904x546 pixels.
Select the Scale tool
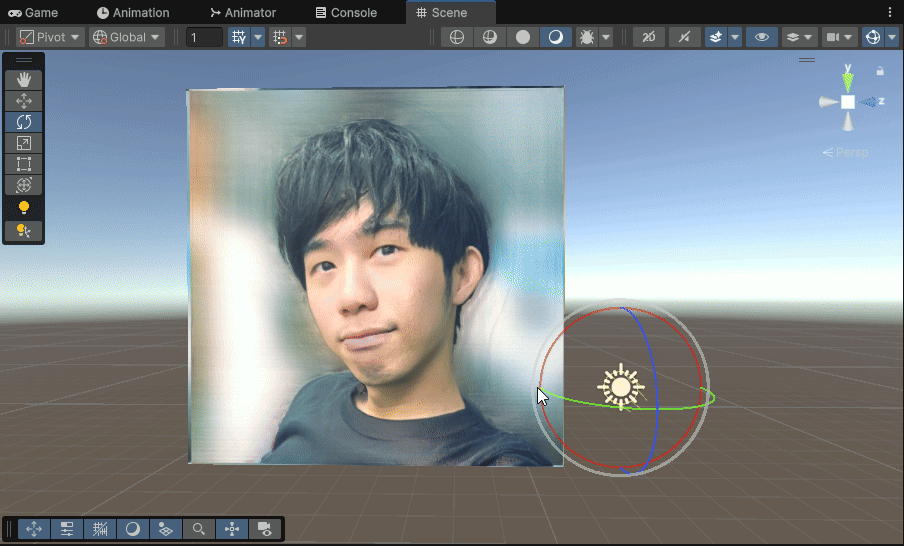pos(24,143)
